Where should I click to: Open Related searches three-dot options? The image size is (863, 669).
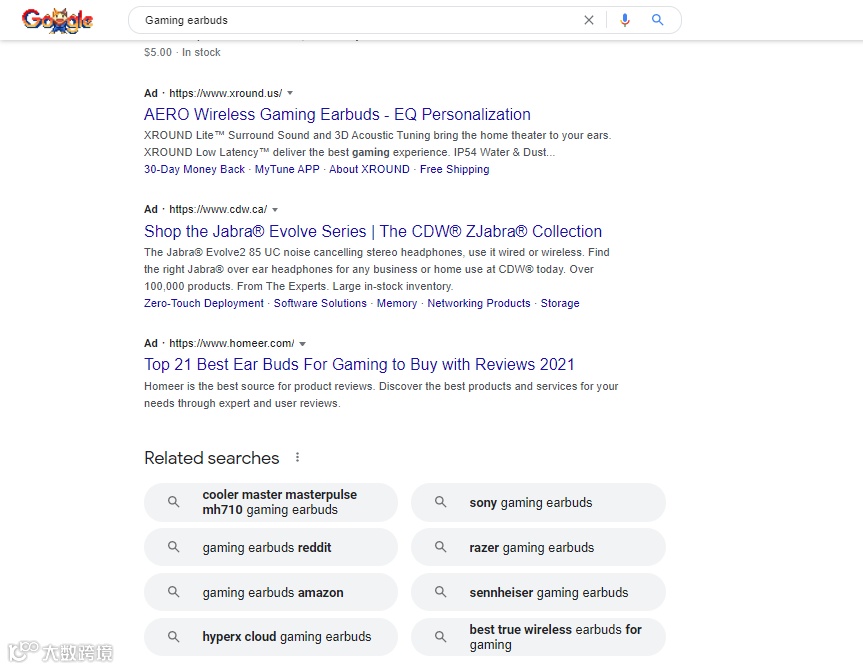pyautogui.click(x=297, y=458)
